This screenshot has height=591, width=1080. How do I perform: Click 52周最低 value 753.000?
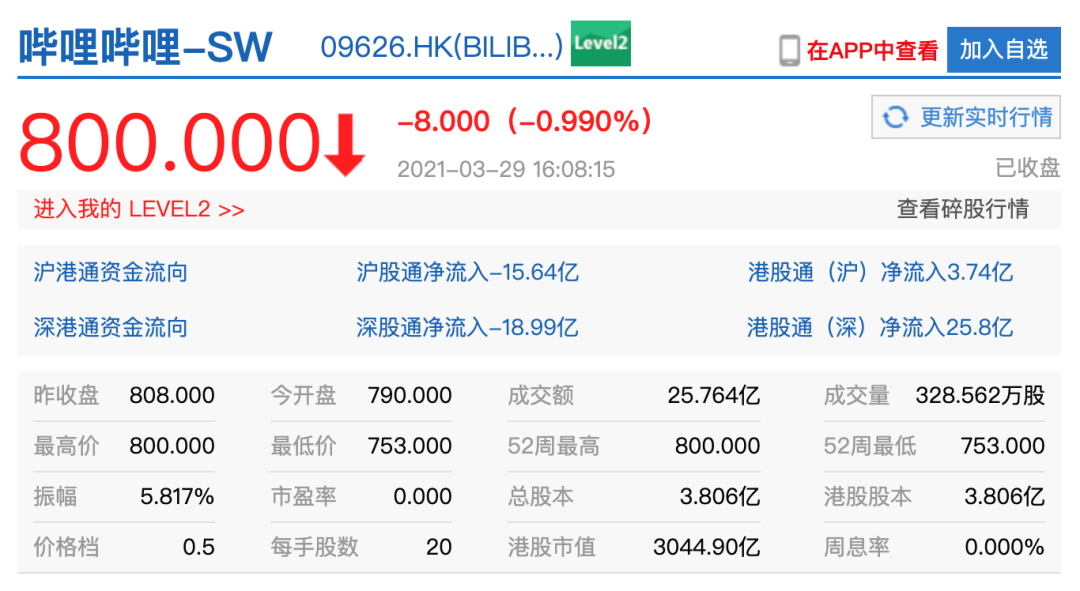(x=1003, y=446)
